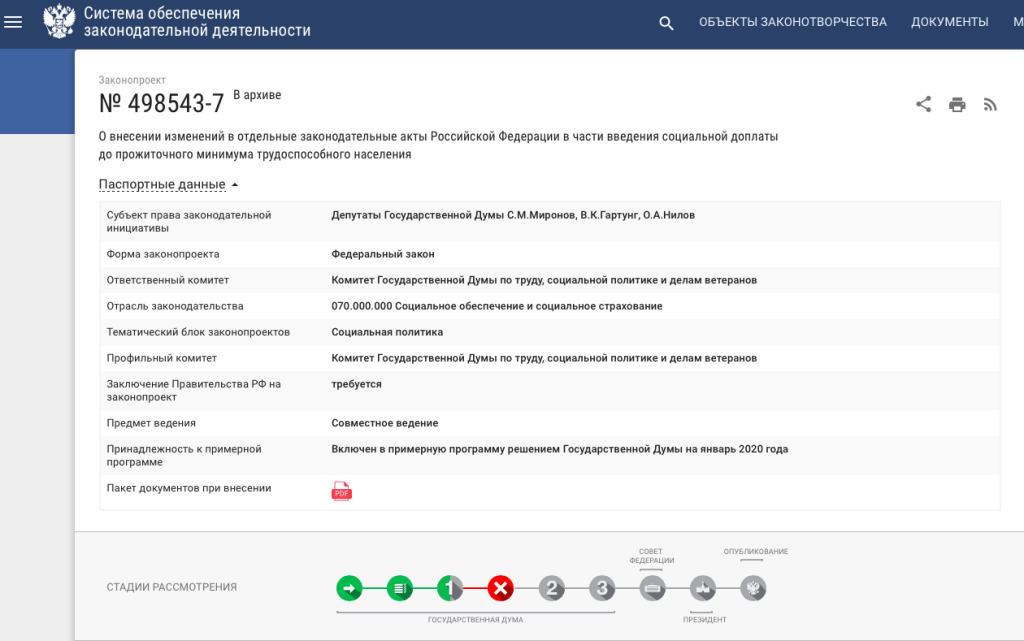The width and height of the screenshot is (1024, 641).
Task: Select the green document list stage icon
Action: [400, 588]
